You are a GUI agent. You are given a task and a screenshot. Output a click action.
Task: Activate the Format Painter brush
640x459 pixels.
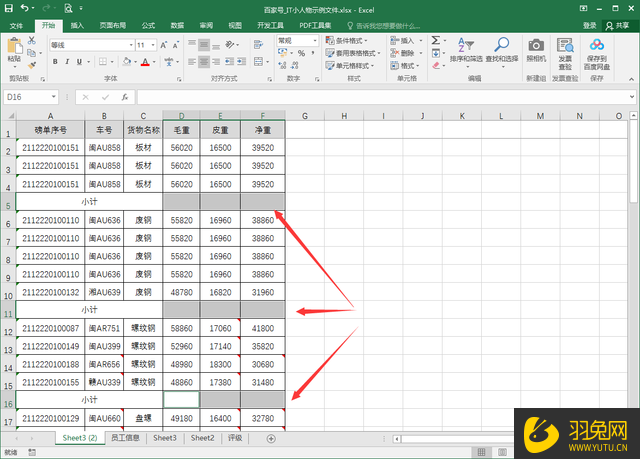(31, 65)
